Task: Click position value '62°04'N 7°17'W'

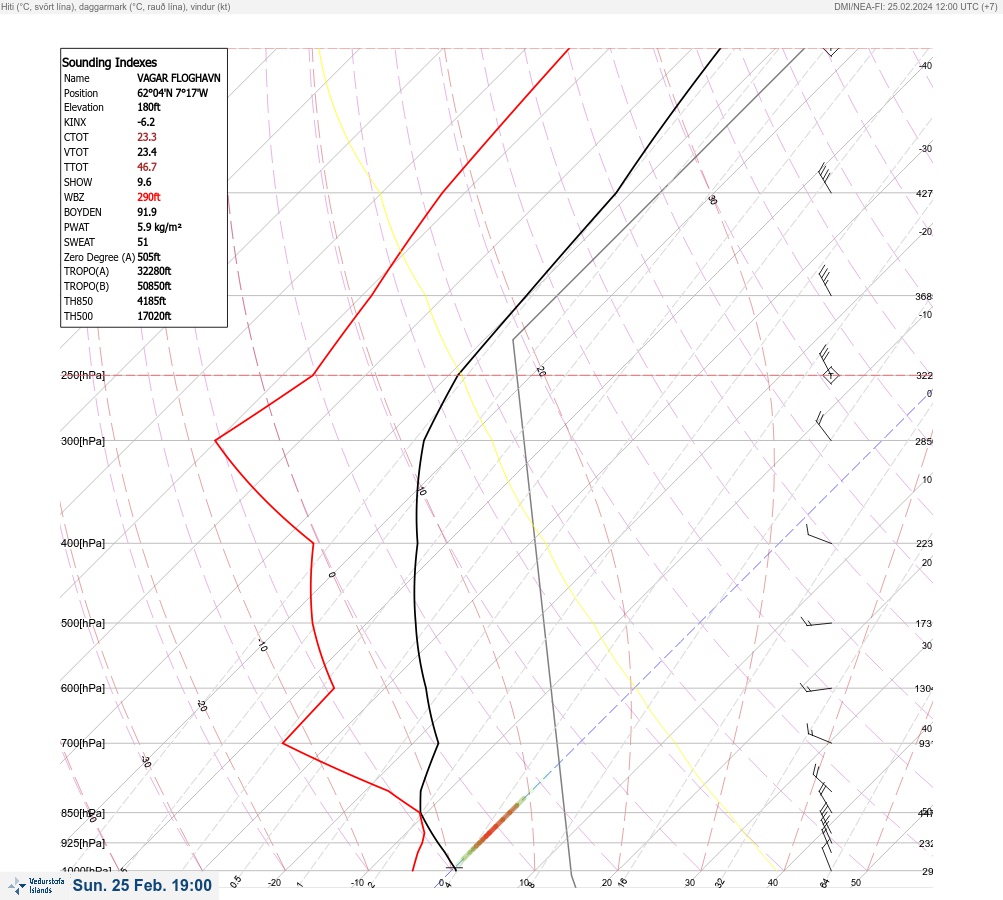Action: (x=173, y=93)
